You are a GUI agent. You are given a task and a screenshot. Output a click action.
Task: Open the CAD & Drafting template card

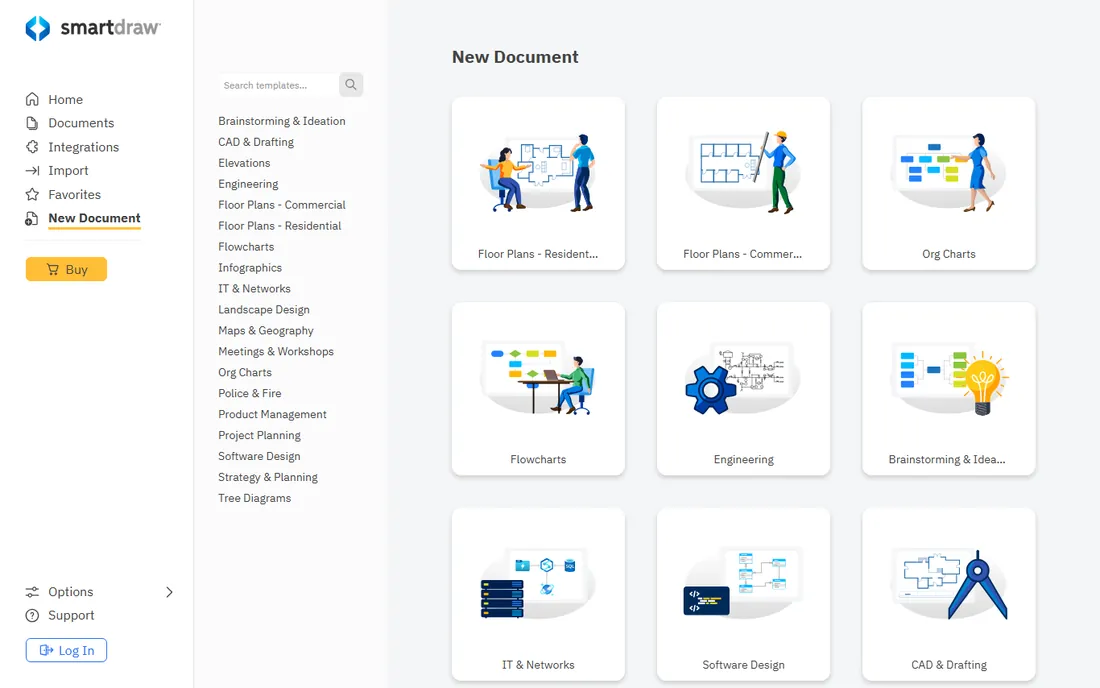948,595
